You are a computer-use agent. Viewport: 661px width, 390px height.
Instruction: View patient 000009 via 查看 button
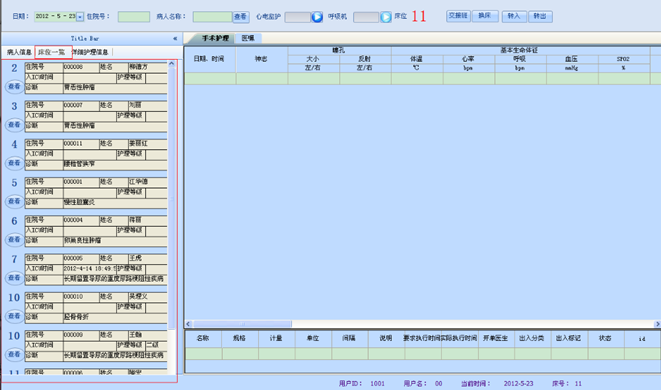[14, 354]
